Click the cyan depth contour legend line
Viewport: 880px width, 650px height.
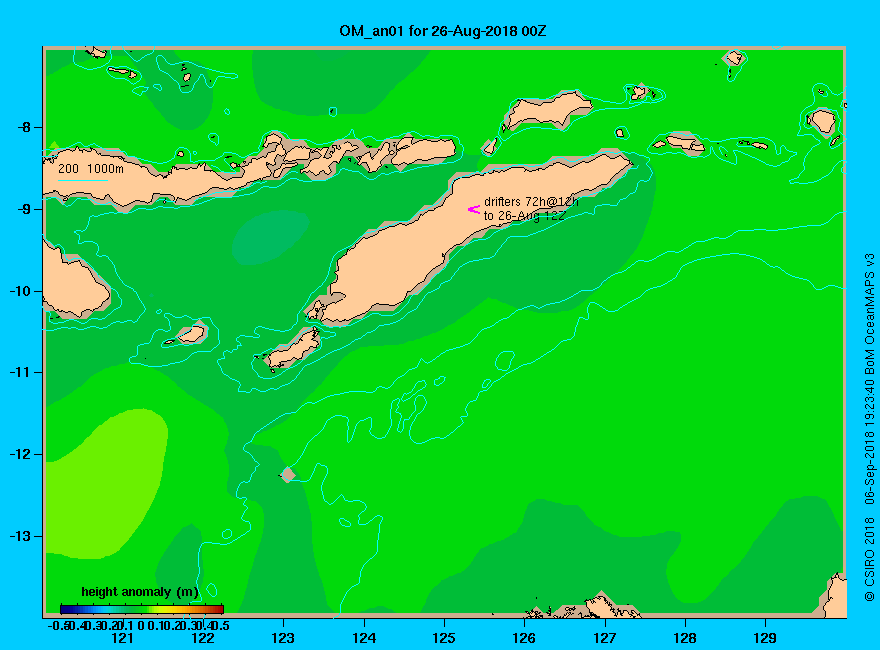pyautogui.click(x=82, y=180)
